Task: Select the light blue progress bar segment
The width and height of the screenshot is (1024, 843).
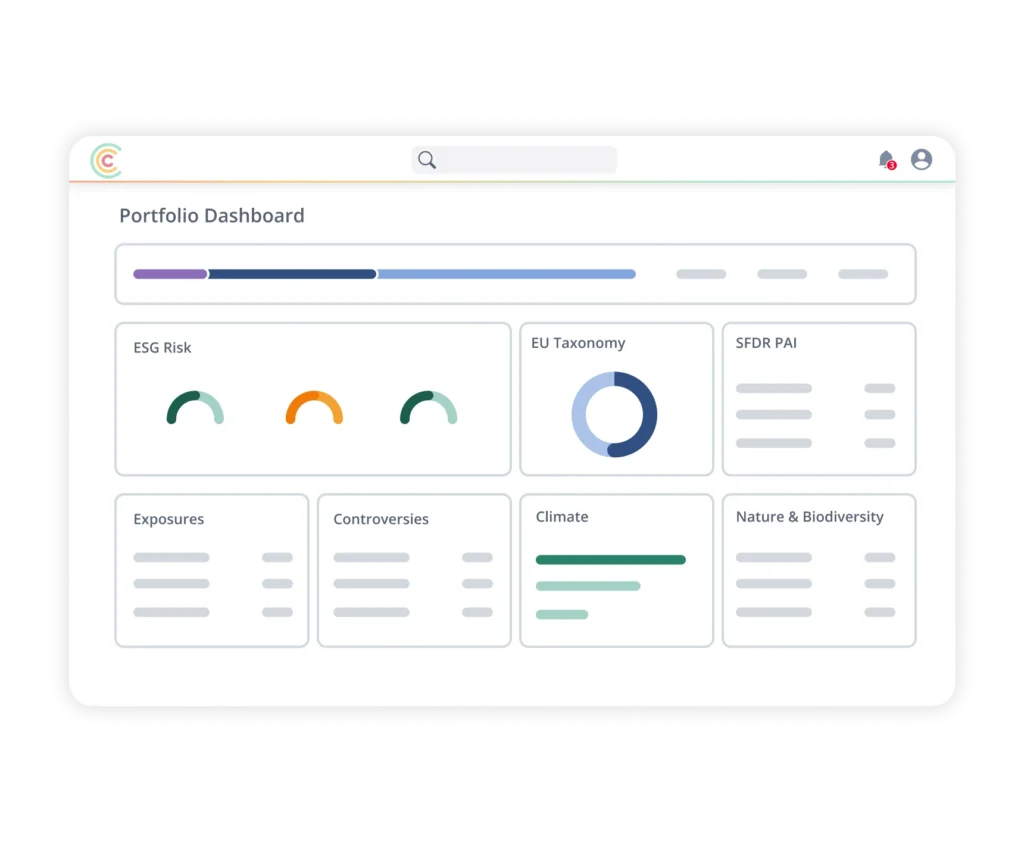Action: [506, 274]
